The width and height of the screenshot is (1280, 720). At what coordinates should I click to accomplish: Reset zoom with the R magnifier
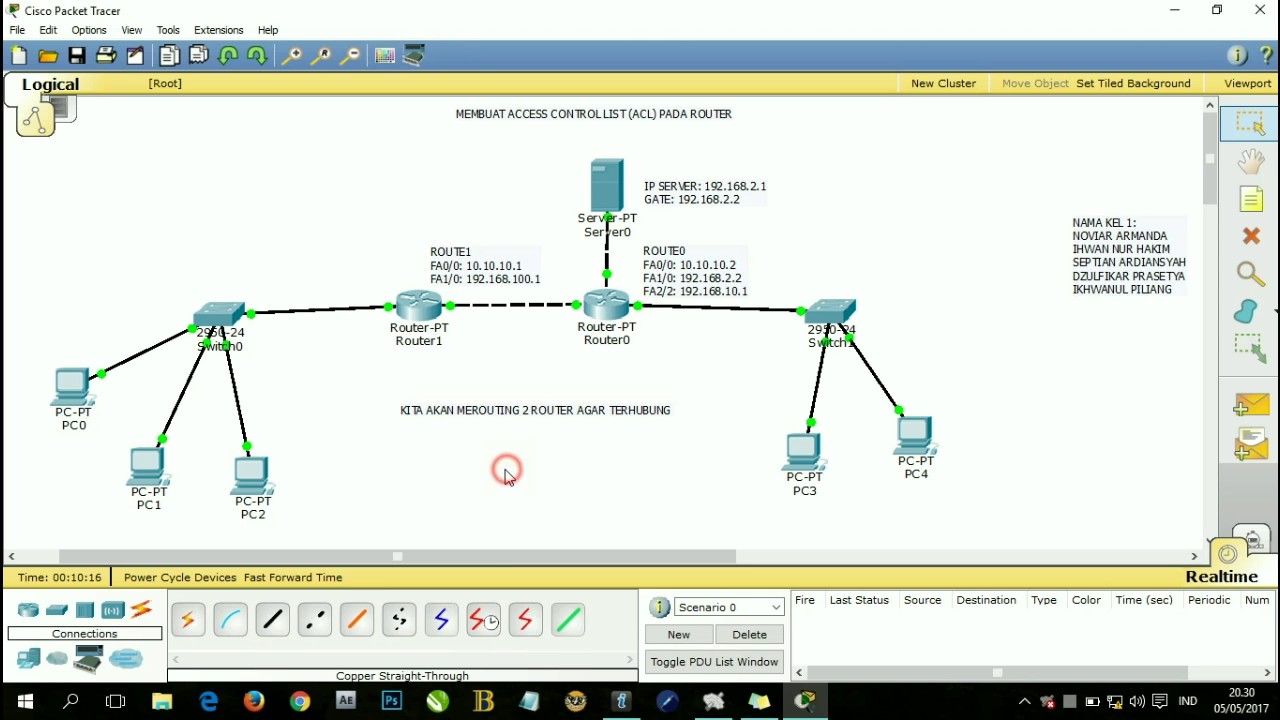pos(320,56)
